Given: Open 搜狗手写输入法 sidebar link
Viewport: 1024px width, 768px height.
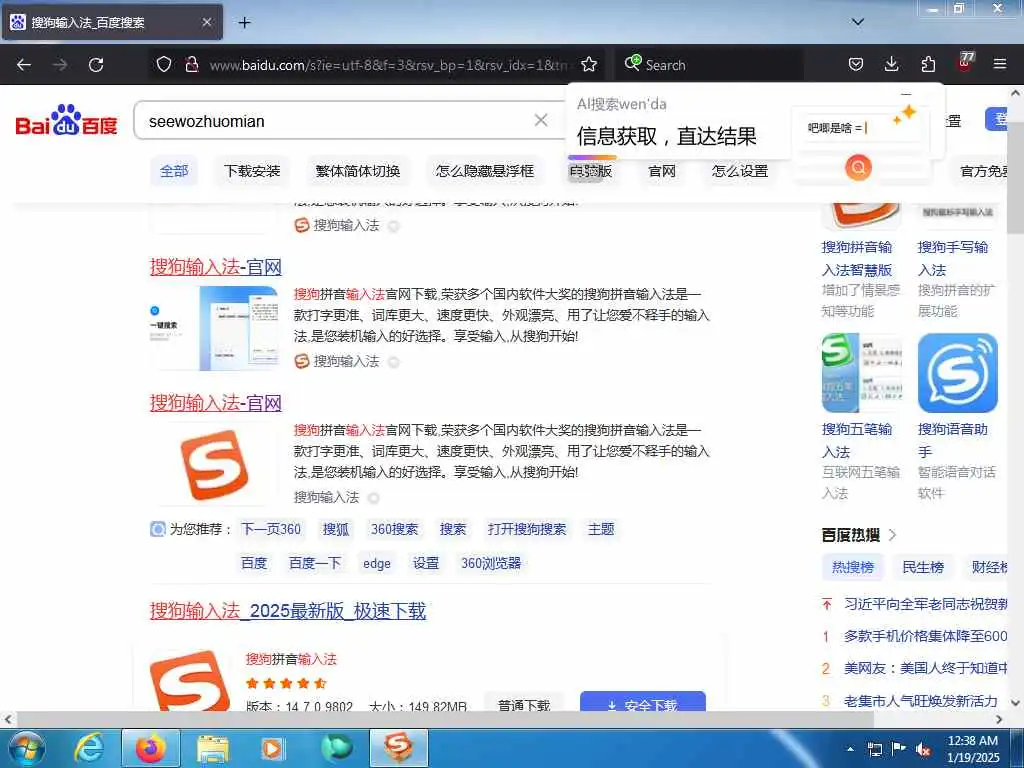Looking at the screenshot, I should [953, 259].
